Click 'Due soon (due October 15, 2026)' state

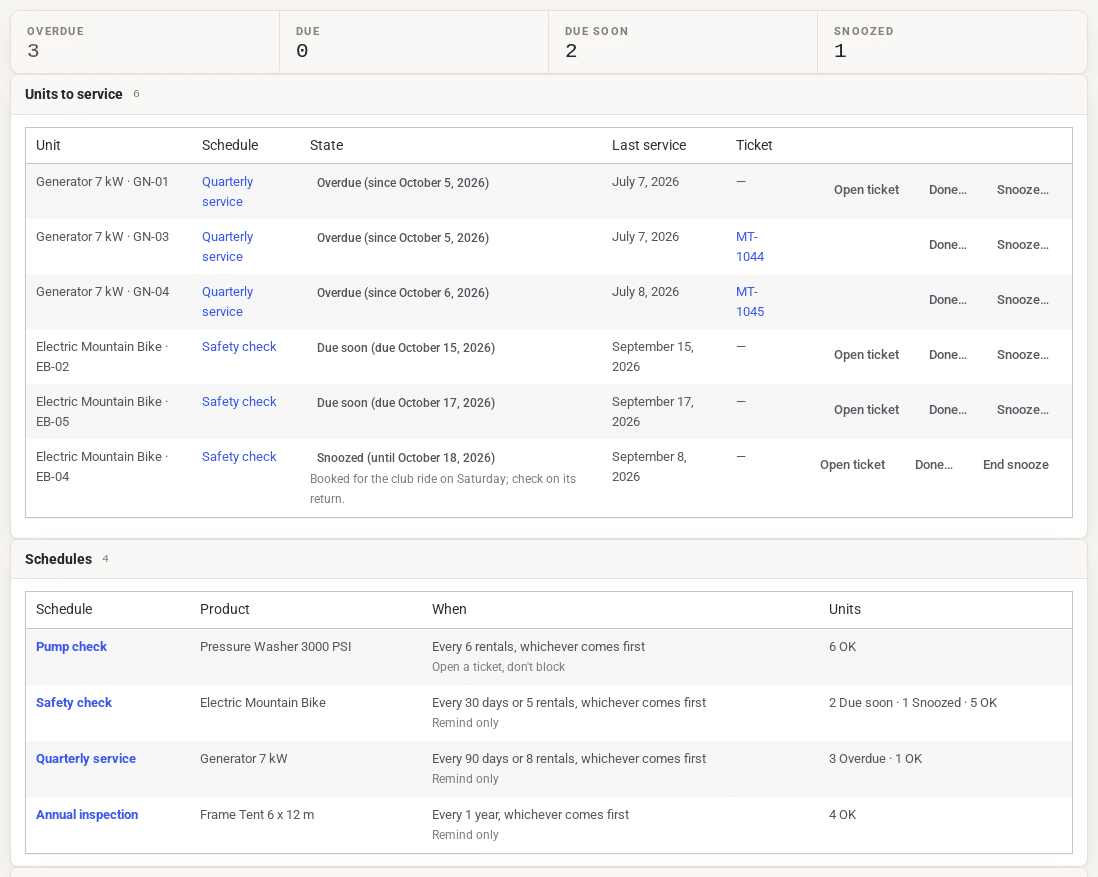click(x=405, y=347)
